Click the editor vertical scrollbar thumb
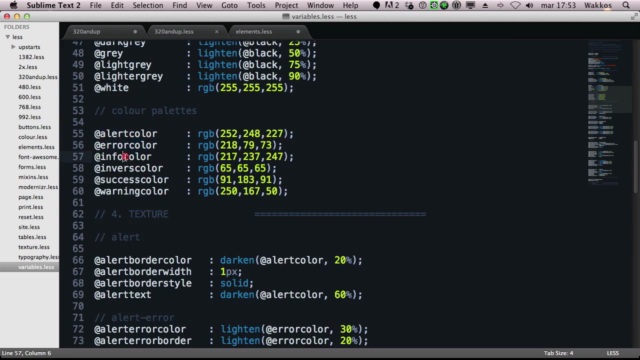This screenshot has width=640, height=360. click(x=636, y=166)
